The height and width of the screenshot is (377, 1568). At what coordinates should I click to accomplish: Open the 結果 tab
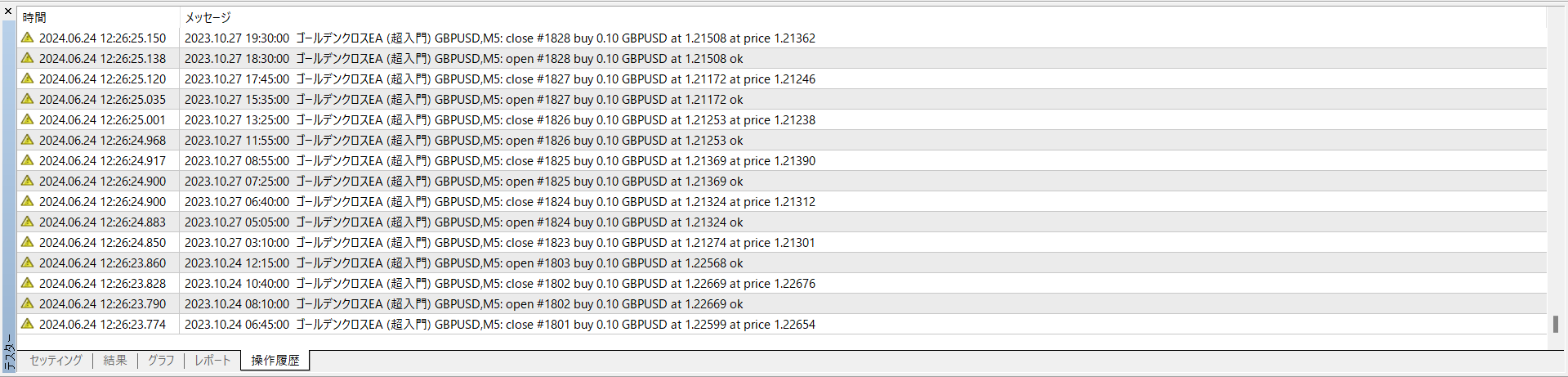coord(115,361)
